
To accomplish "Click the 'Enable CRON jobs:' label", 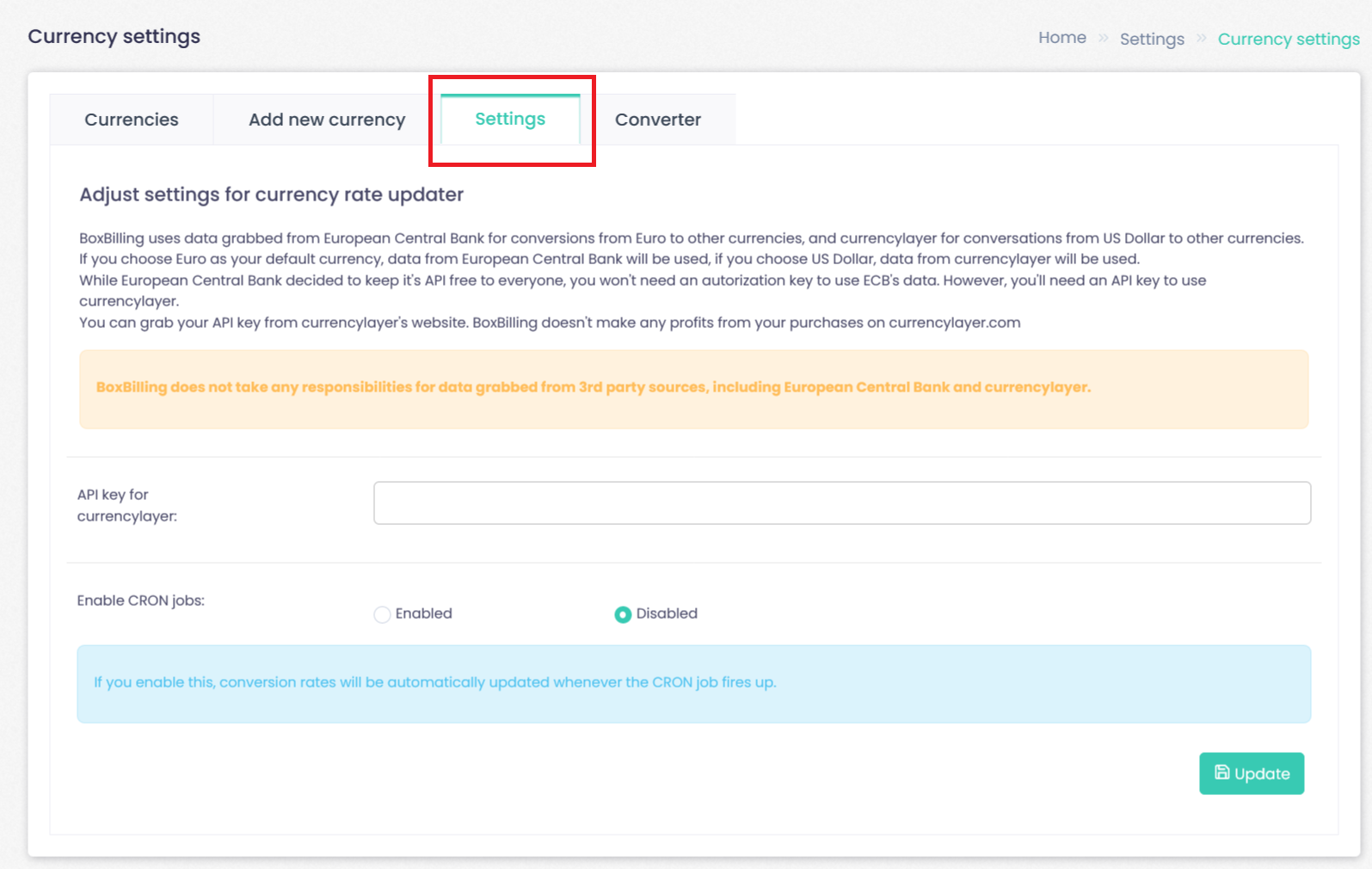I will click(141, 601).
